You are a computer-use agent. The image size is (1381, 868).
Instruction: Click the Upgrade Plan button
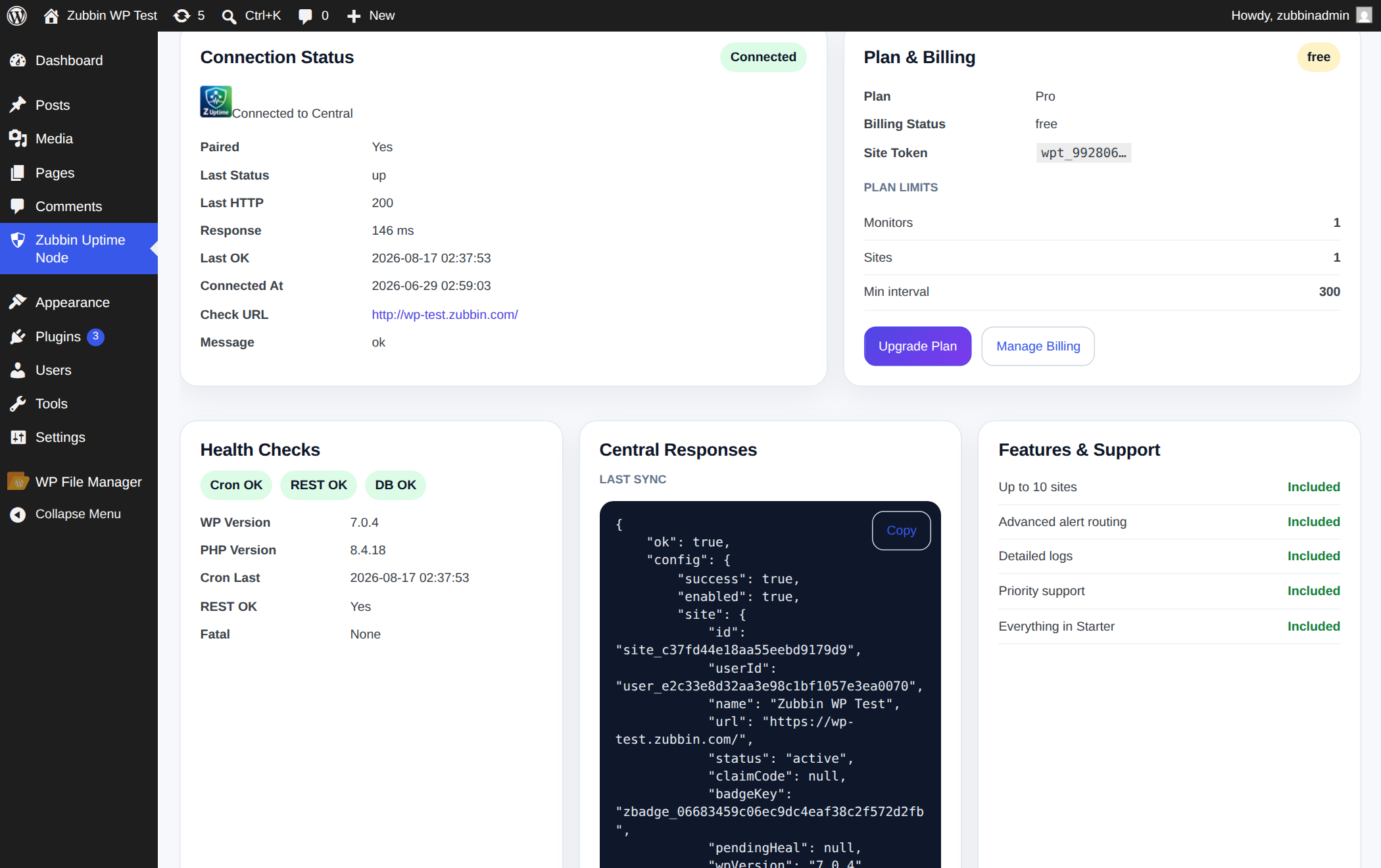[x=917, y=347]
